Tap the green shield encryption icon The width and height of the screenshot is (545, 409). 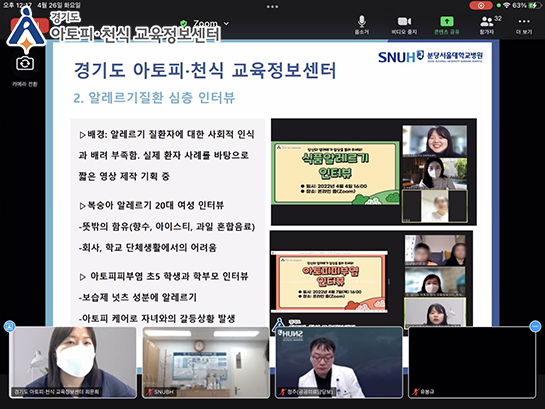(x=184, y=24)
